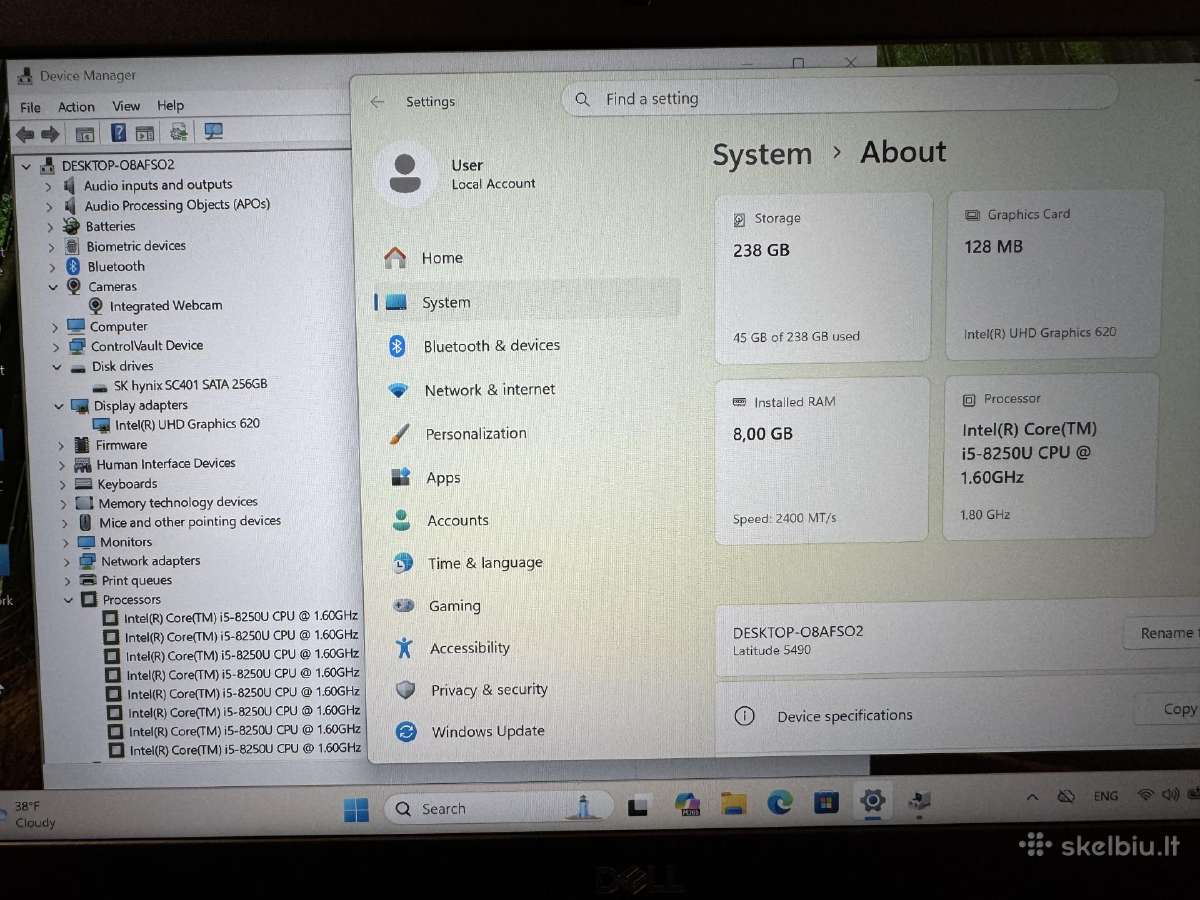Click the Processor info card
The width and height of the screenshot is (1200, 900).
pyautogui.click(x=1051, y=456)
